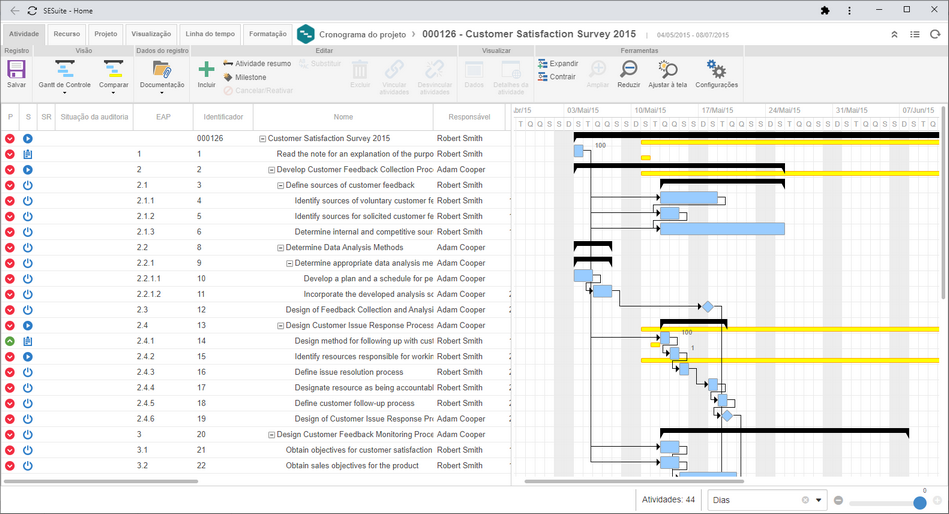
Task: Click the Identificador column header
Action: pos(223,117)
